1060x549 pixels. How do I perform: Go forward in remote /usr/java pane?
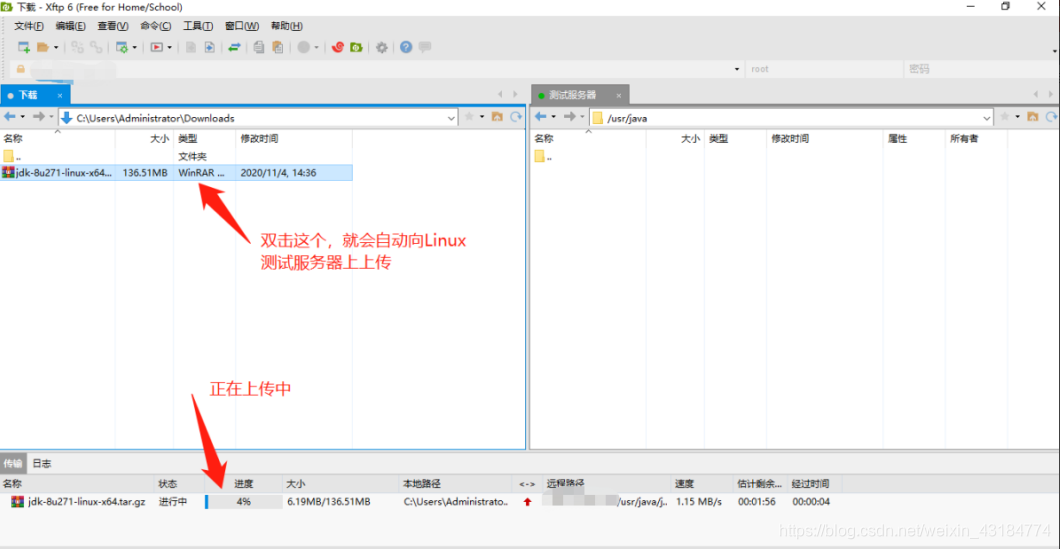569,117
